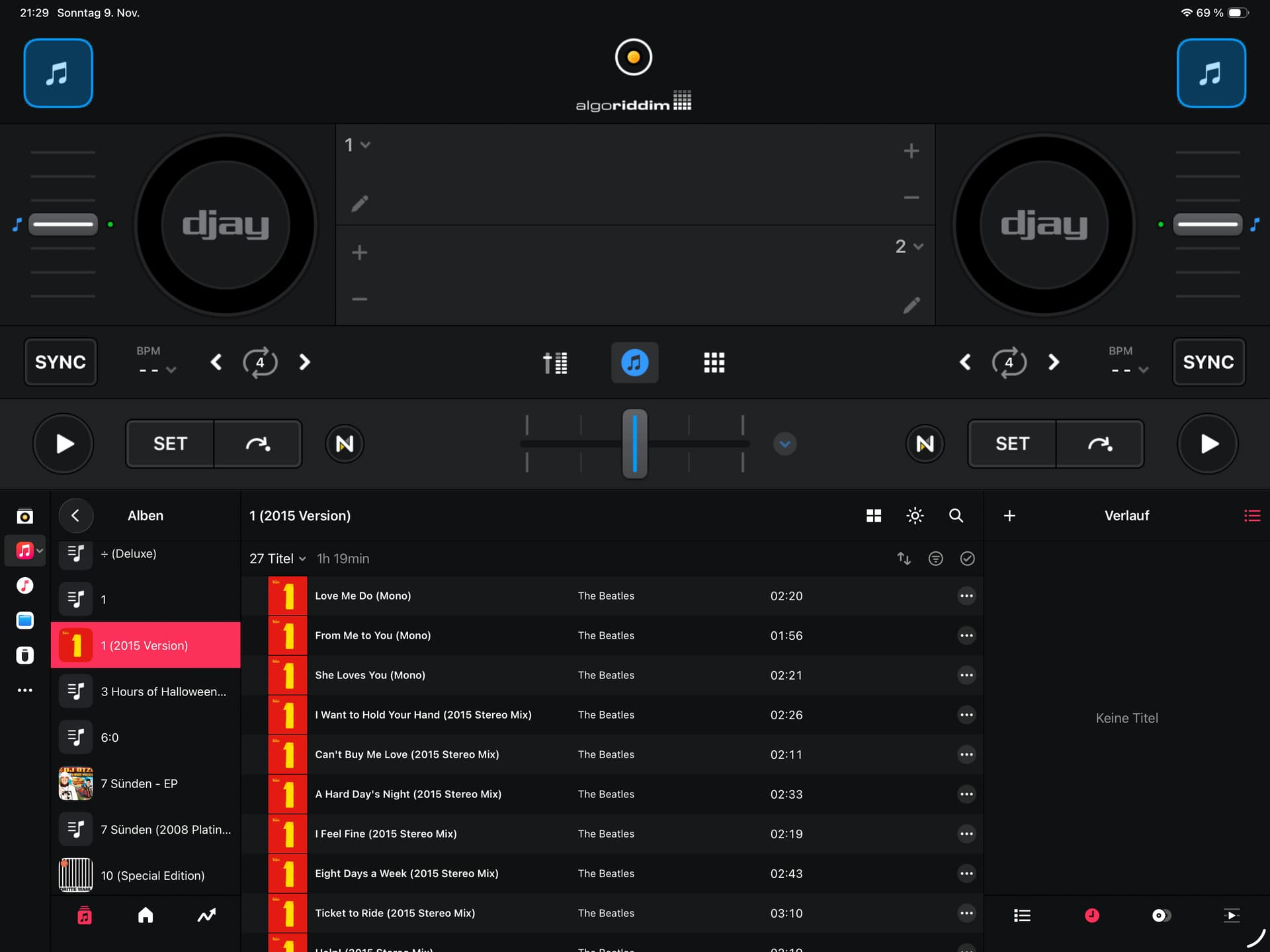Expand the 27 Titel dropdown

pyautogui.click(x=277, y=559)
